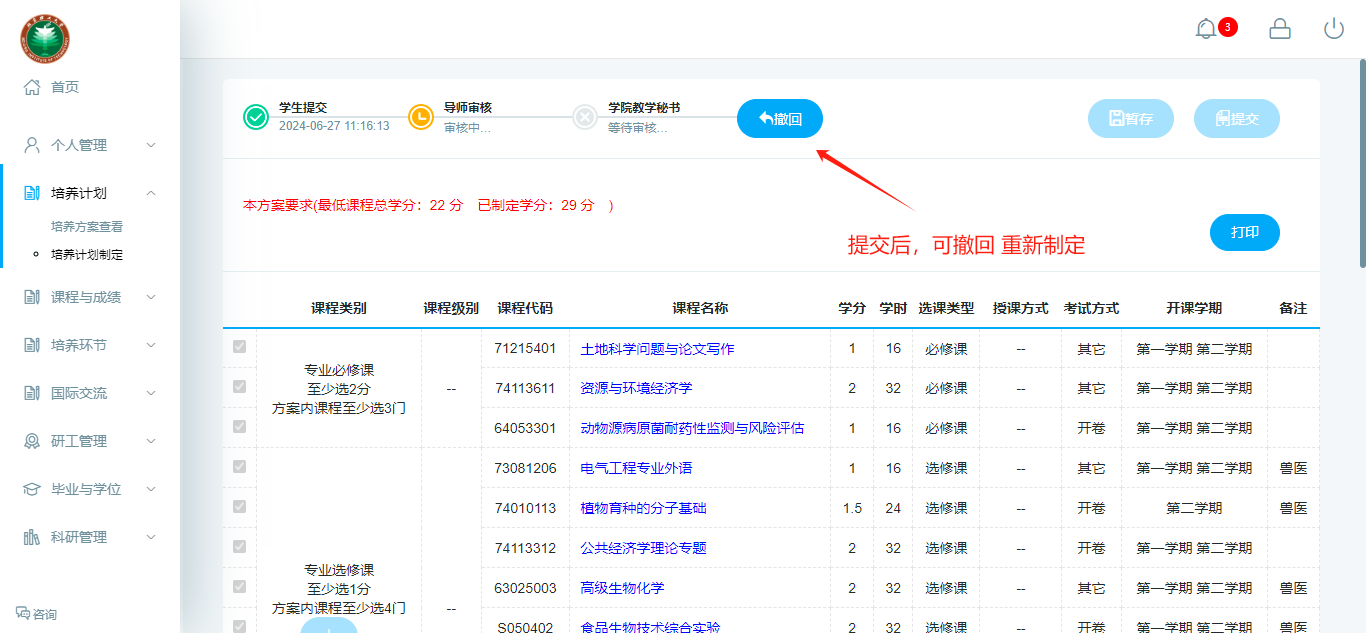
Task: Click the power logout icon
Action: [x=1333, y=29]
